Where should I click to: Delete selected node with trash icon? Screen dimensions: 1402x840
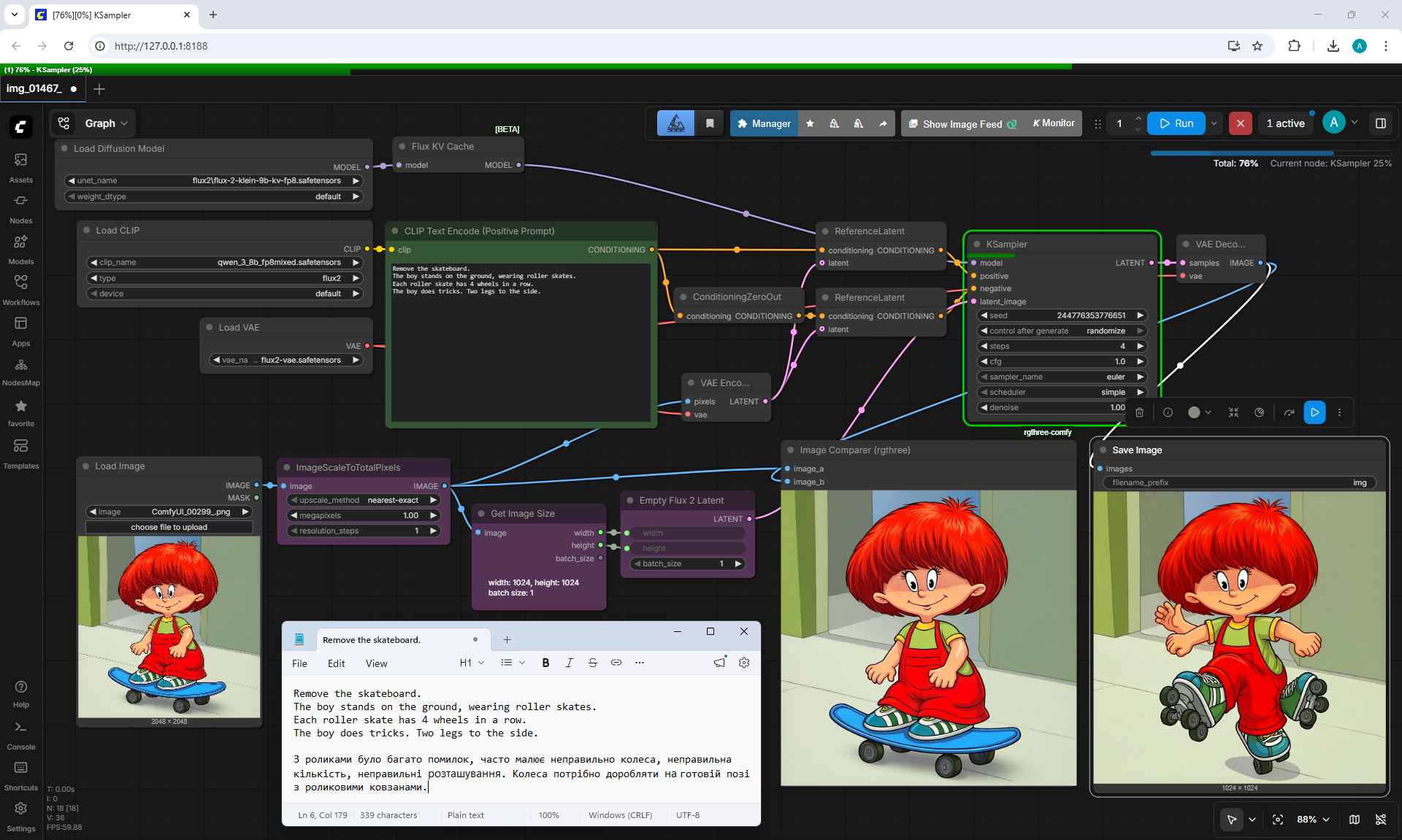point(1139,412)
